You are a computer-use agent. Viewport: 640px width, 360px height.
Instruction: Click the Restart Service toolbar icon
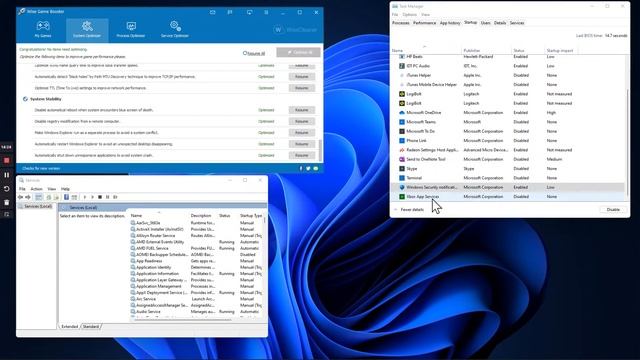[x=115, y=197]
